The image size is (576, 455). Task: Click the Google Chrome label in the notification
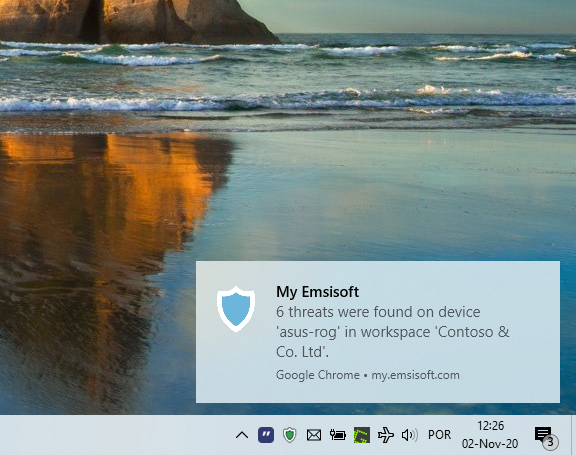click(318, 375)
